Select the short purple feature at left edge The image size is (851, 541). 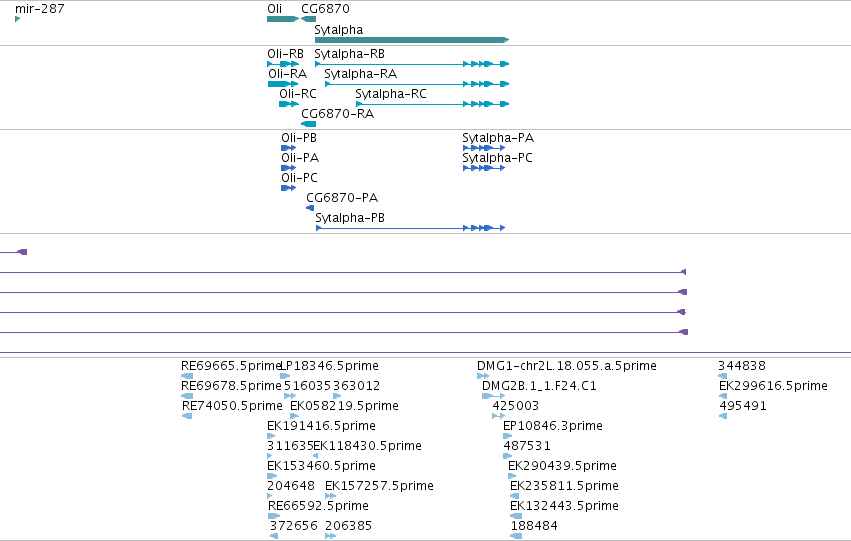coord(14,252)
